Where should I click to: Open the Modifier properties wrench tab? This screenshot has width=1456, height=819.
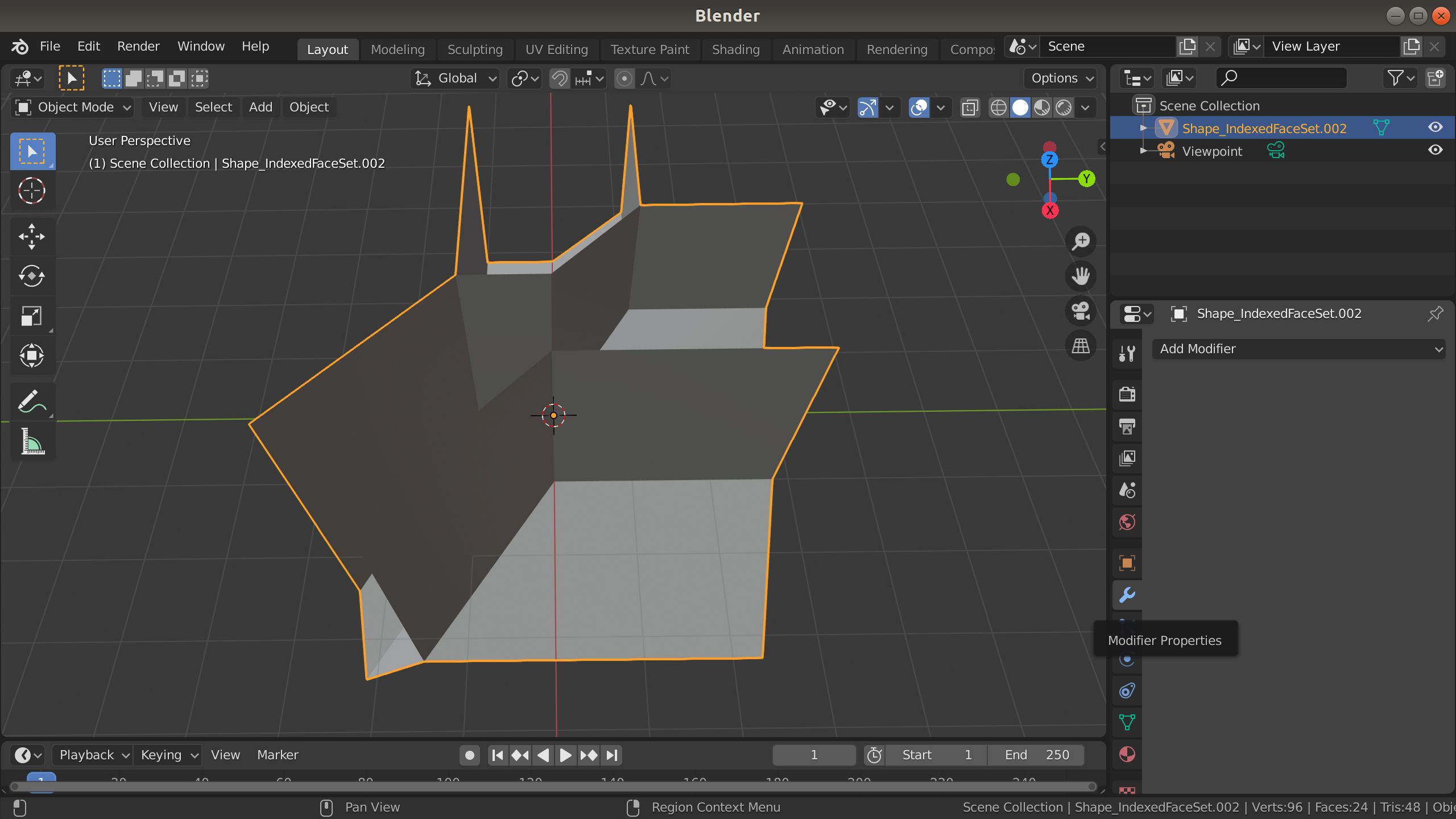pos(1127,595)
